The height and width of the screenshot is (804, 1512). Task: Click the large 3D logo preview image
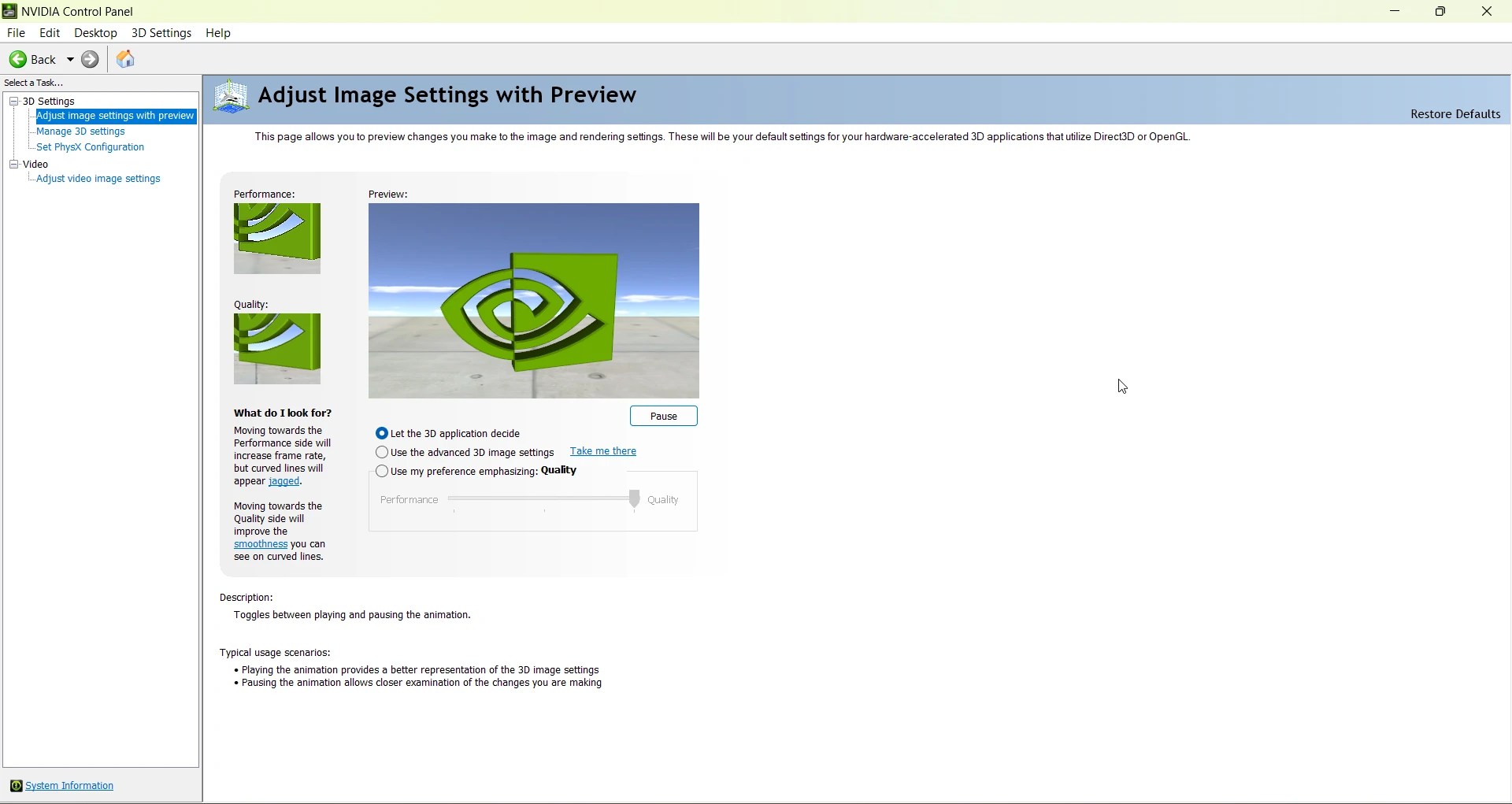(x=534, y=302)
